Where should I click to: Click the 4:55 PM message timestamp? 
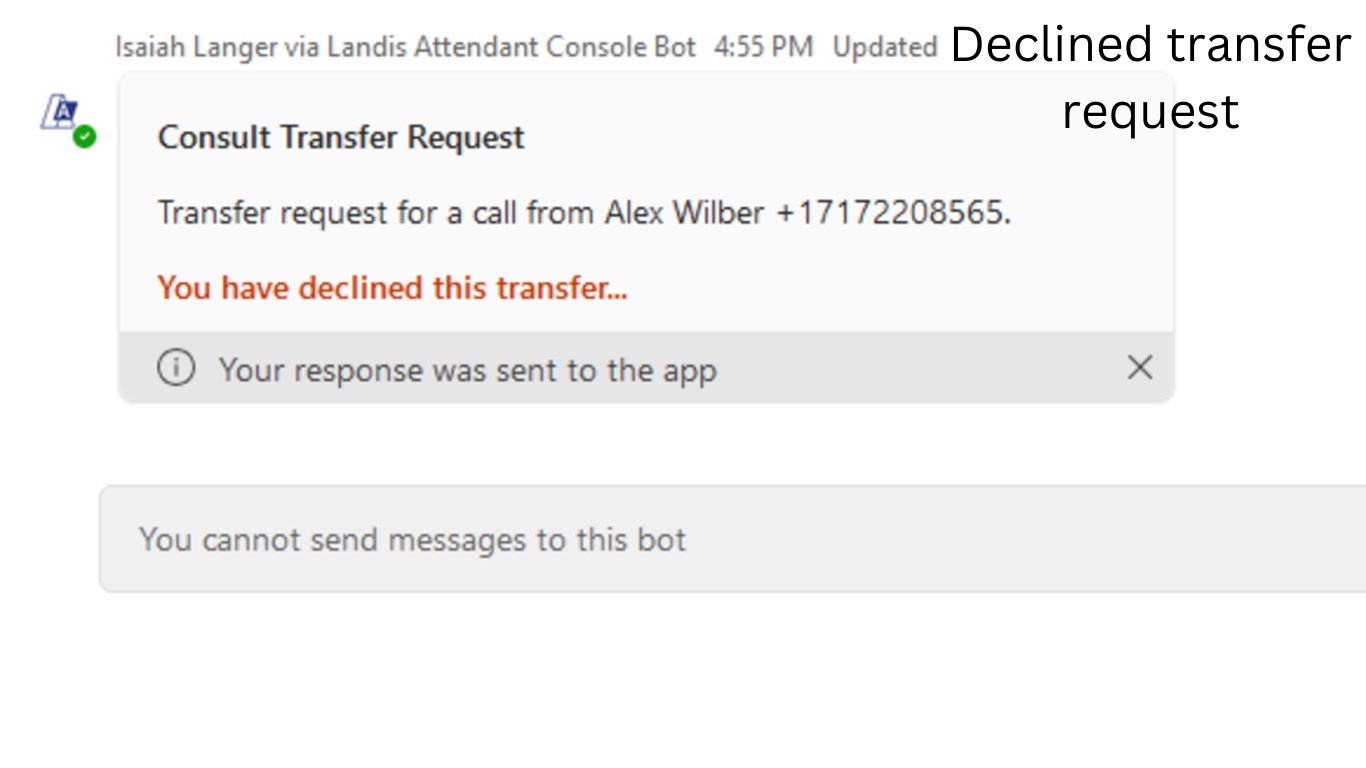click(763, 47)
